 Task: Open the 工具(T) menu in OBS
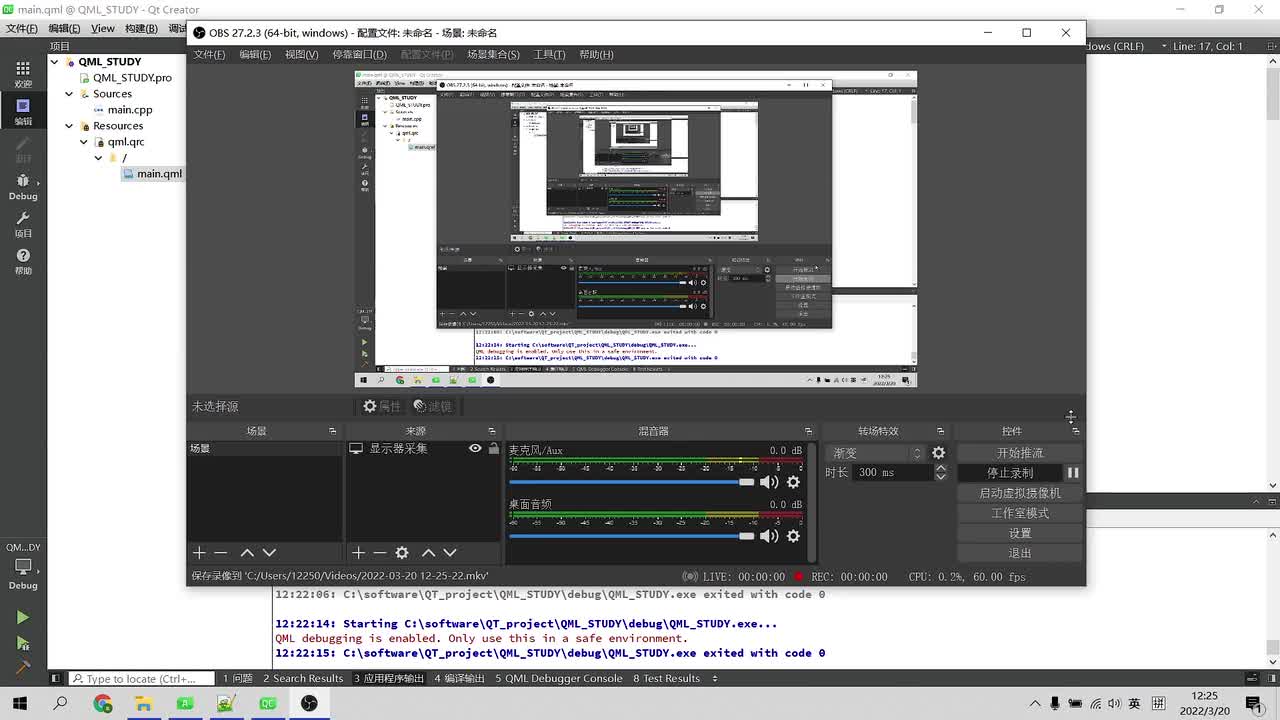click(549, 54)
